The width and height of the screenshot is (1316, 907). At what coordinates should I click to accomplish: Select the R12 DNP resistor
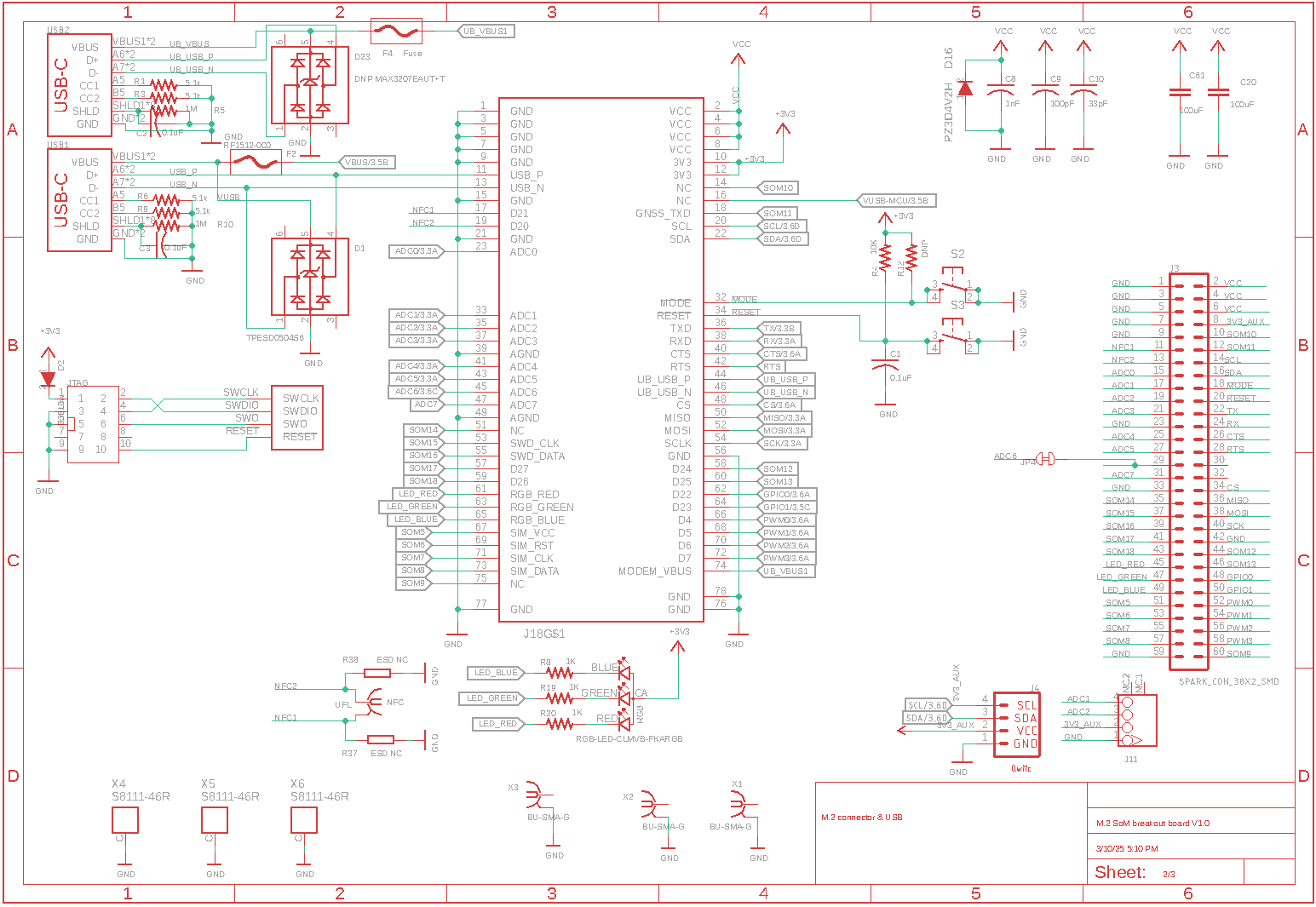tap(911, 256)
